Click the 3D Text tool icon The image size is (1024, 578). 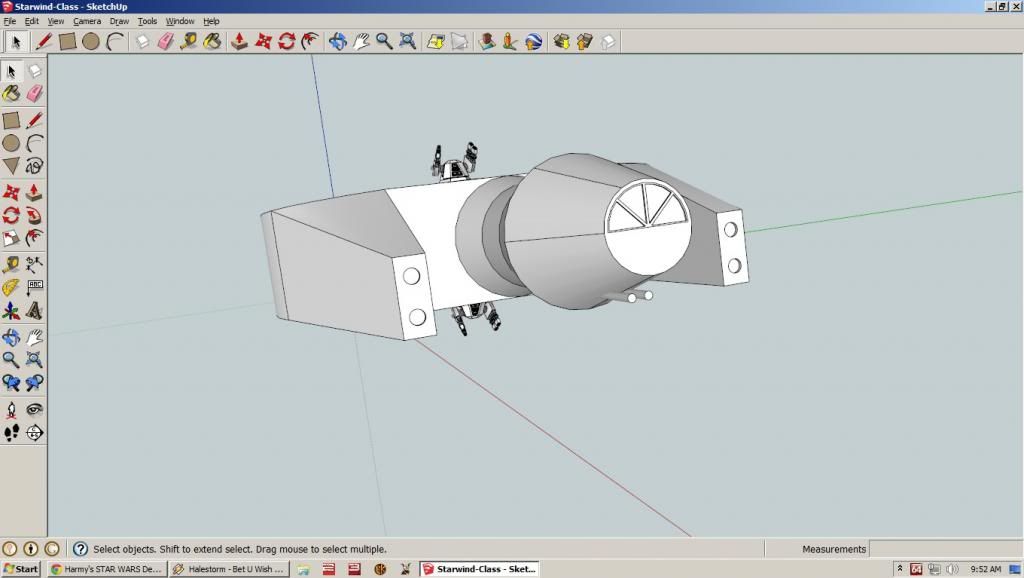click(x=34, y=311)
